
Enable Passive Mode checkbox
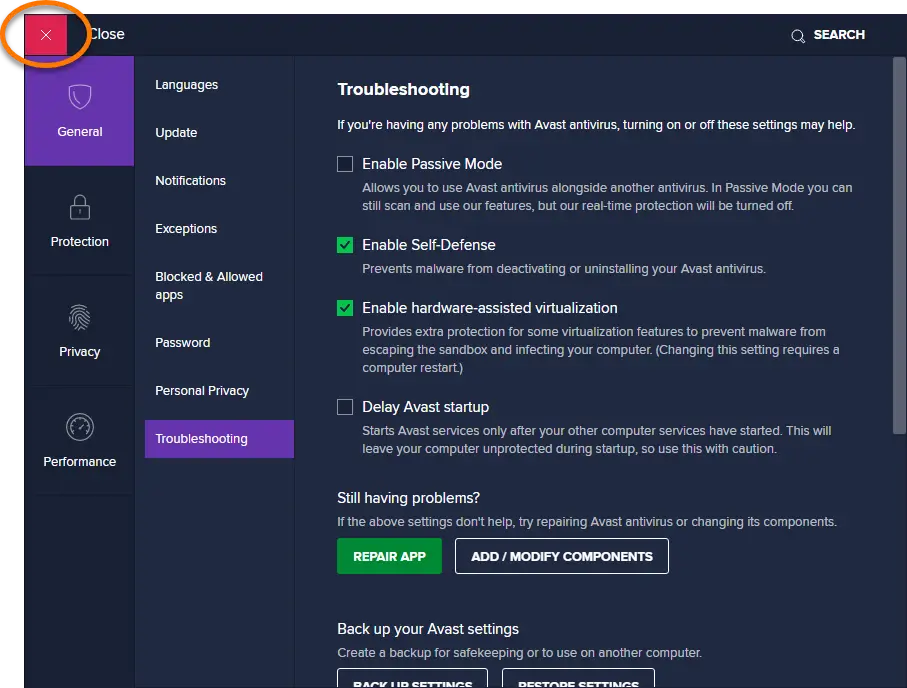tap(345, 164)
